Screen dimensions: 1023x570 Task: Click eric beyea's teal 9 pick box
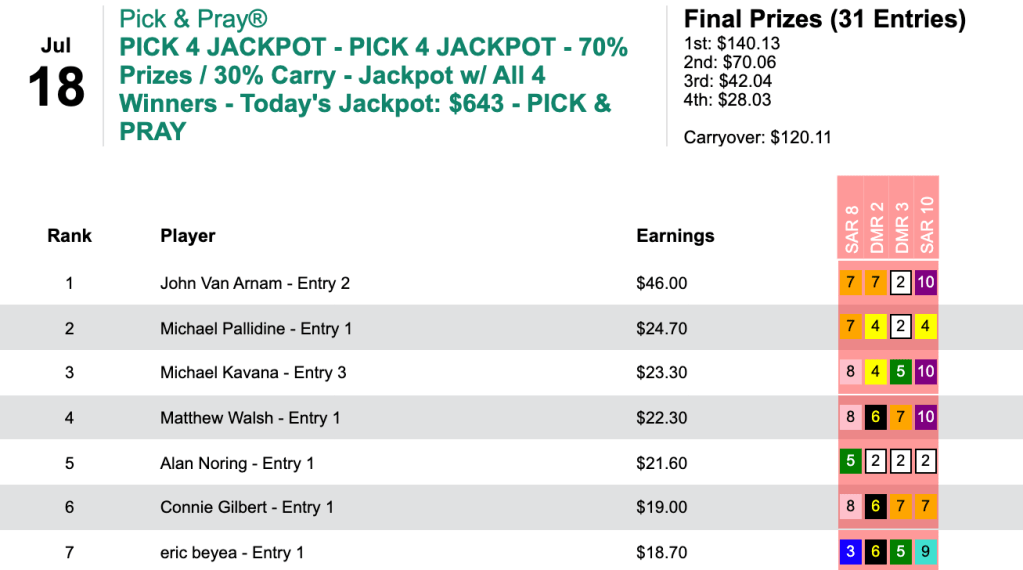(926, 552)
